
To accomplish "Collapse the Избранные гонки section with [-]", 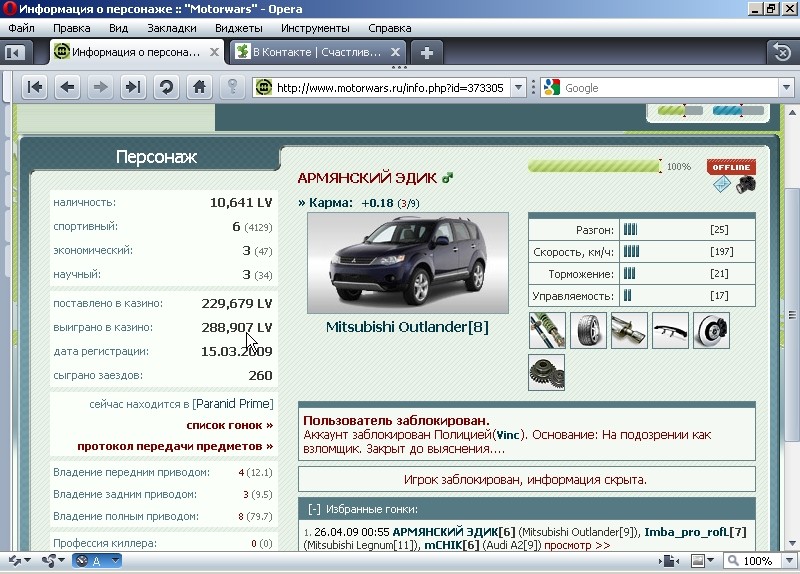I will point(314,509).
